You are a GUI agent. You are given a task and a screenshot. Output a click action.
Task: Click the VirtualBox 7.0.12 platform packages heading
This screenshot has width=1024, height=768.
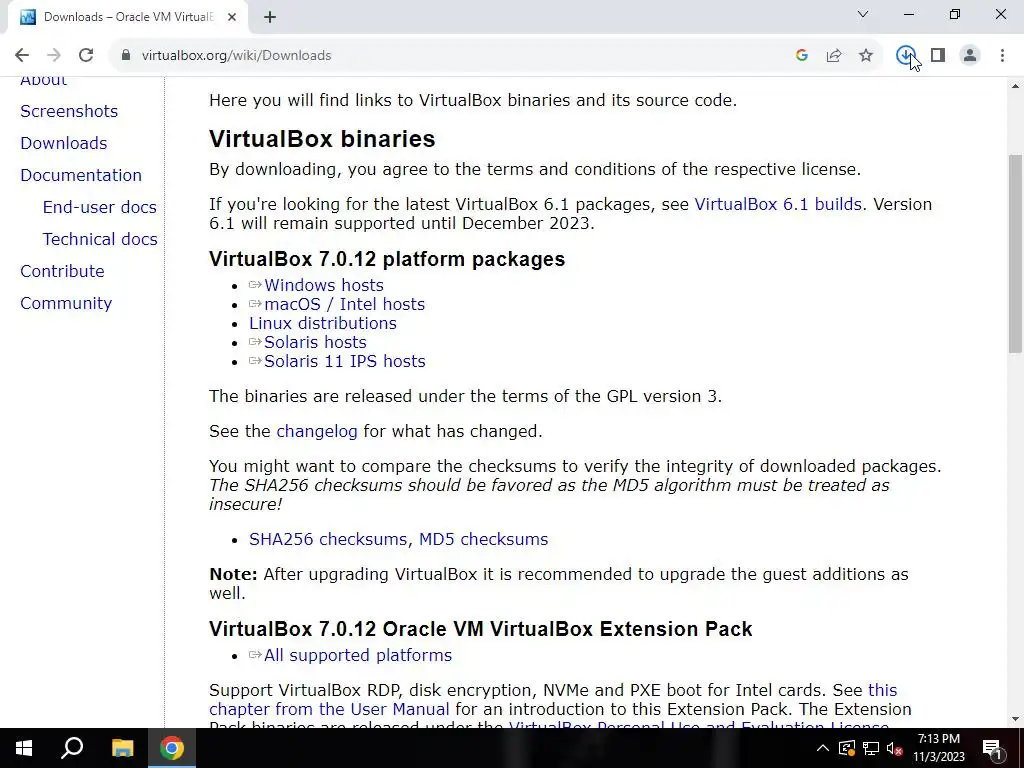[x=387, y=259]
